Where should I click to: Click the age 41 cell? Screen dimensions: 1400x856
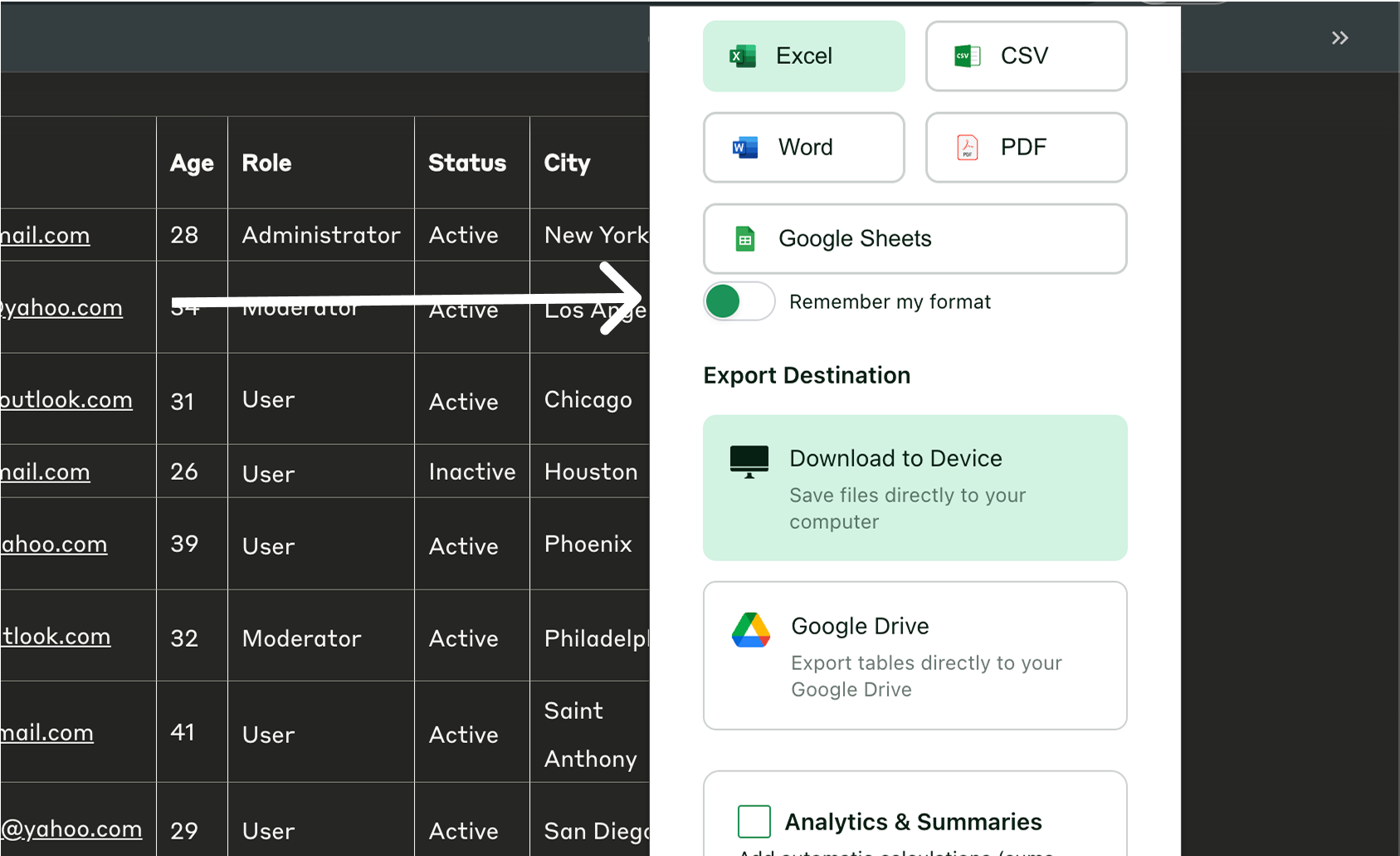coord(192,732)
